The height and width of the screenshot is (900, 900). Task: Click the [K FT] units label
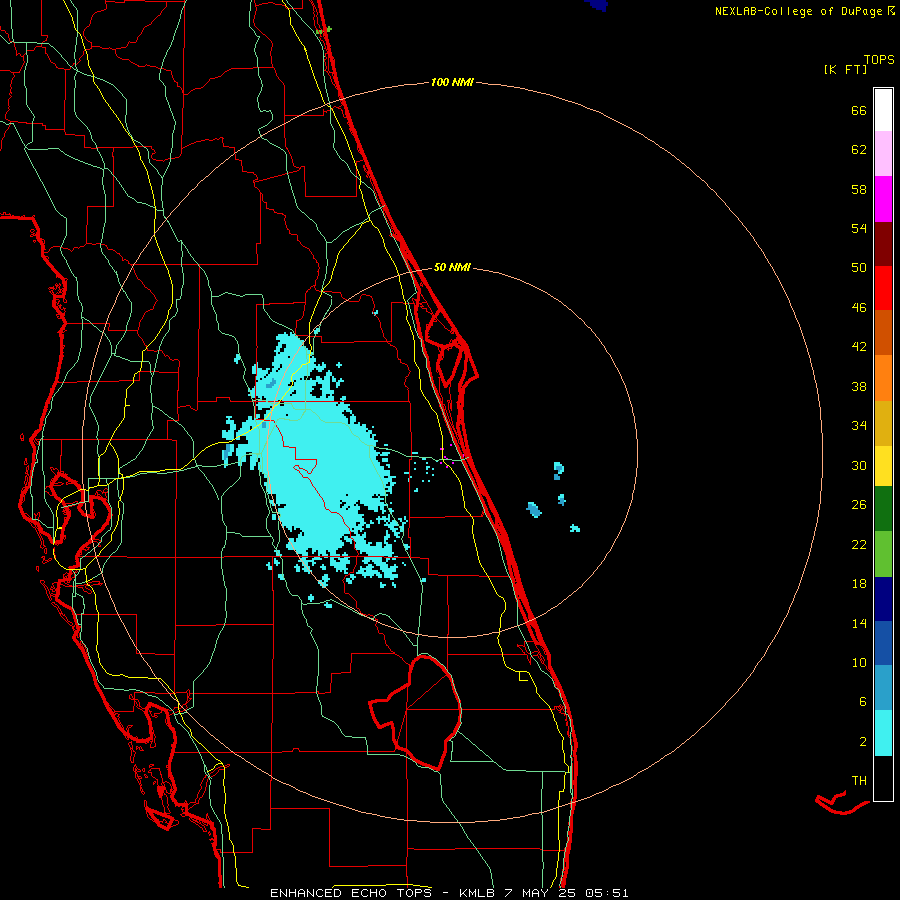(x=845, y=69)
